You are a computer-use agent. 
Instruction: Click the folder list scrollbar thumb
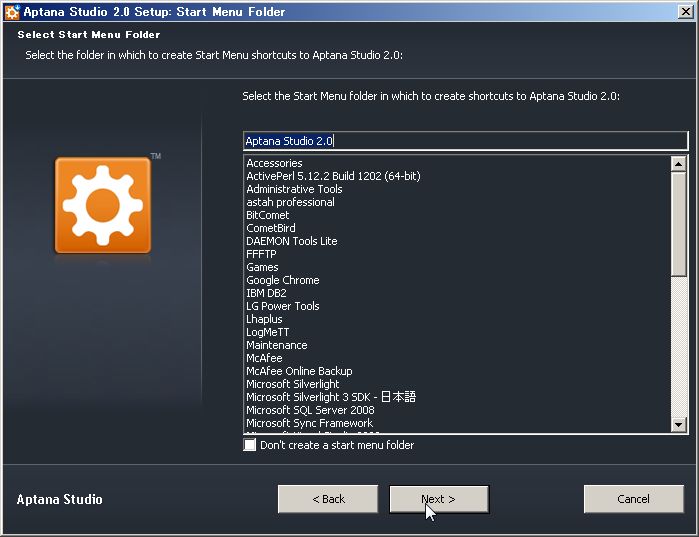click(x=678, y=224)
